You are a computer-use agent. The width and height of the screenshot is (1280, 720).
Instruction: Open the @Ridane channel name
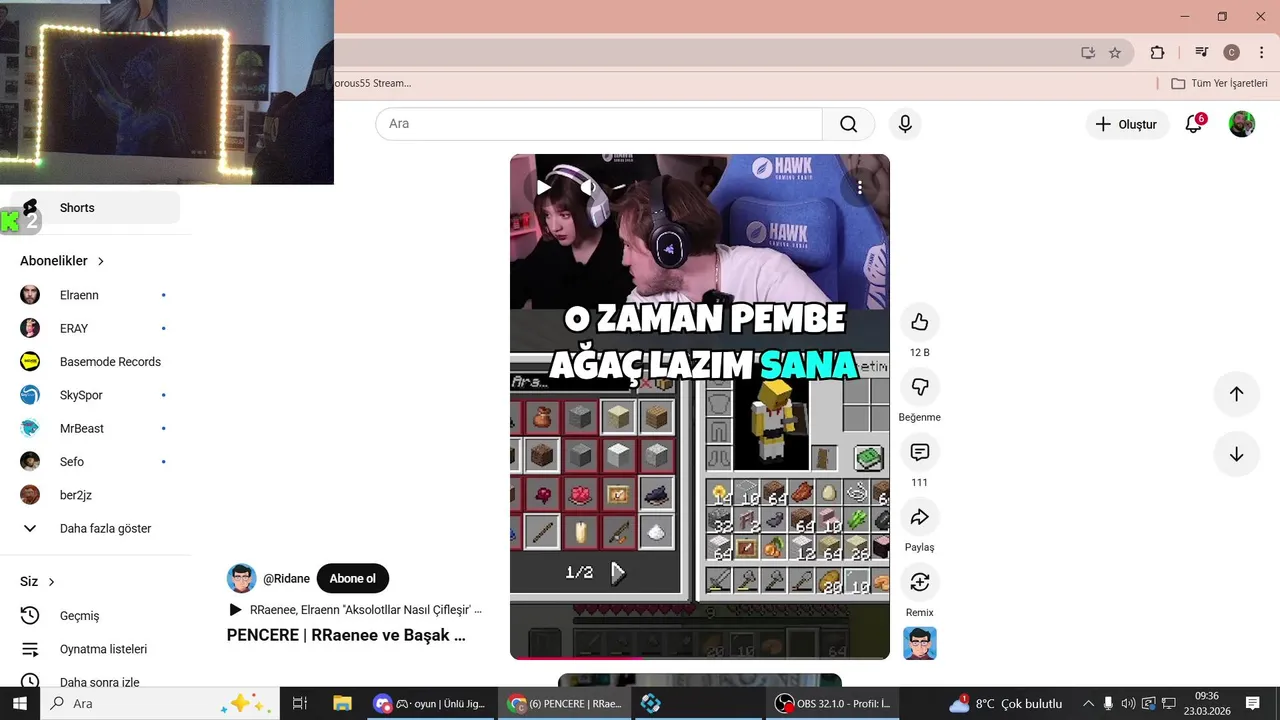click(x=287, y=579)
